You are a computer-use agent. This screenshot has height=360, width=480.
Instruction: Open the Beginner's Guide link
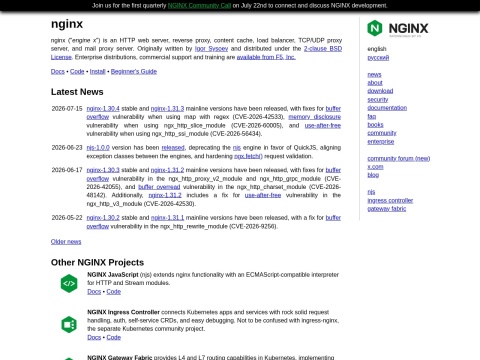[134, 71]
